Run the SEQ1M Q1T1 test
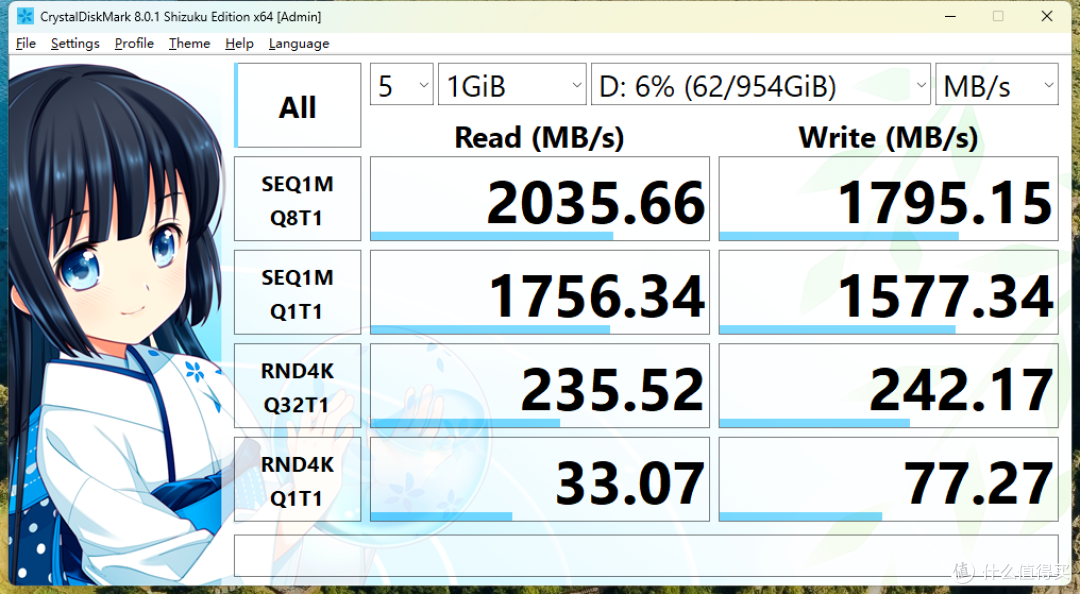The image size is (1080, 594). click(x=298, y=292)
